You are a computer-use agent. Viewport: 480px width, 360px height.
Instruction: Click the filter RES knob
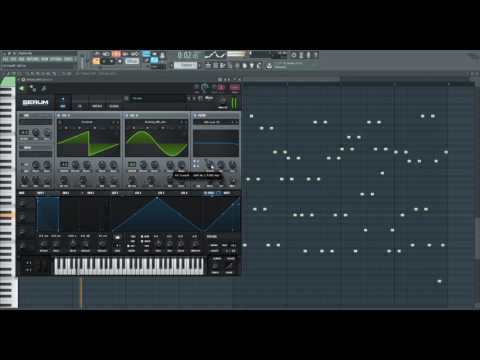point(221,164)
